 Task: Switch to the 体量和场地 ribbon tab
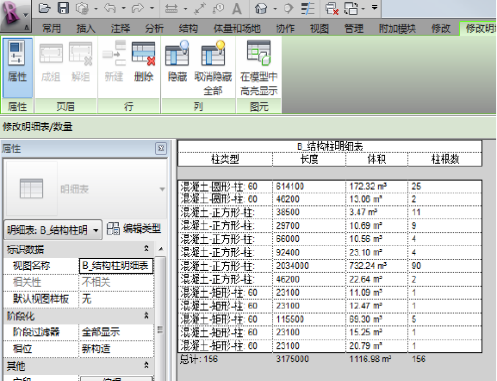(237, 29)
